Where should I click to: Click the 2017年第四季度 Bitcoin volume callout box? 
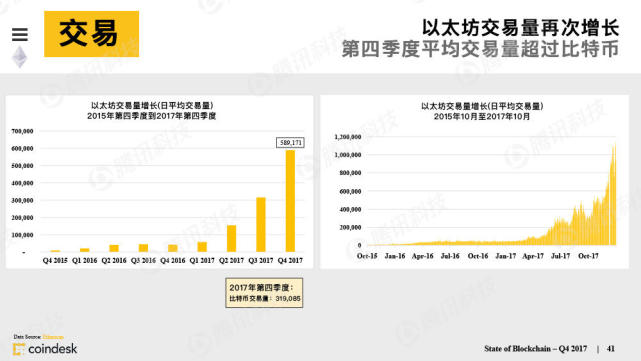click(x=264, y=293)
